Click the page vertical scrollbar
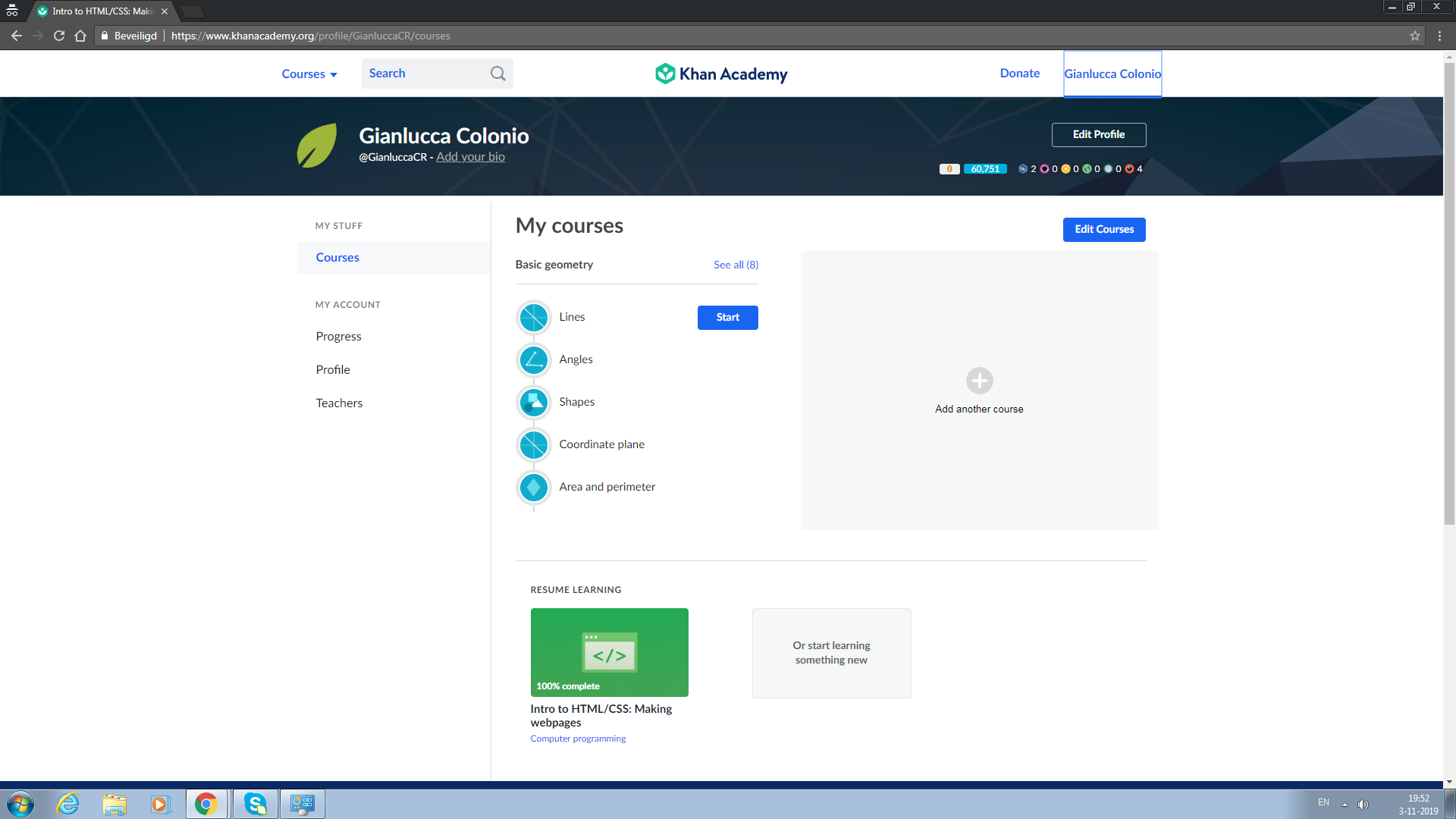The image size is (1456, 819). pos(1449,296)
